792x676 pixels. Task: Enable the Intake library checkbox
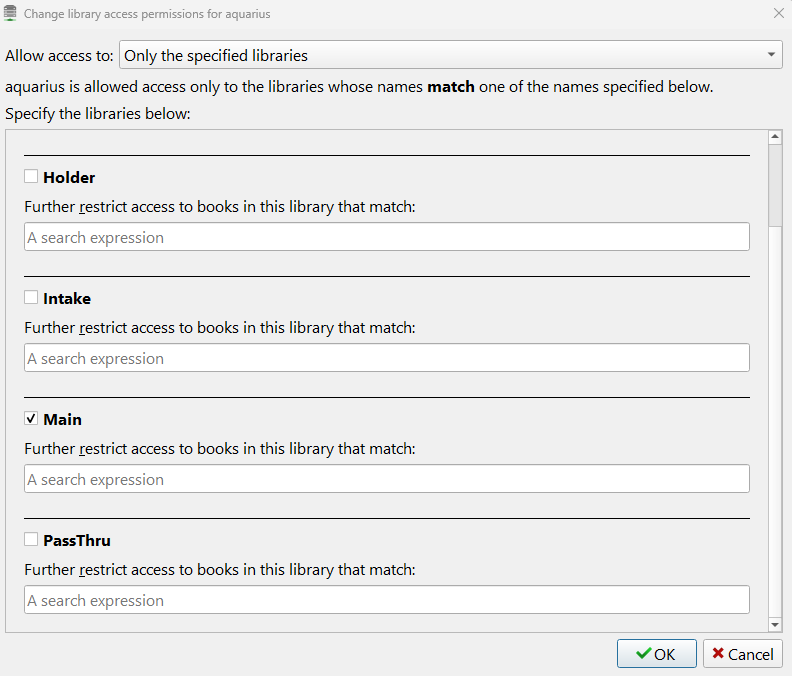click(x=31, y=298)
